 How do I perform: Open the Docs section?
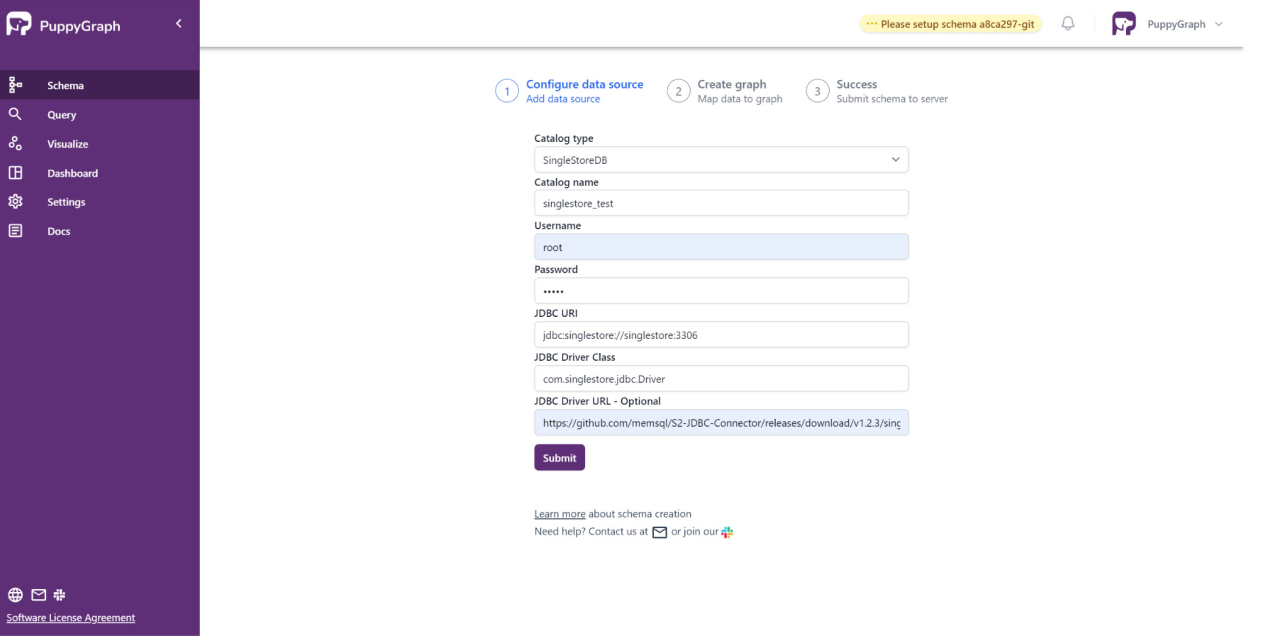pos(59,230)
